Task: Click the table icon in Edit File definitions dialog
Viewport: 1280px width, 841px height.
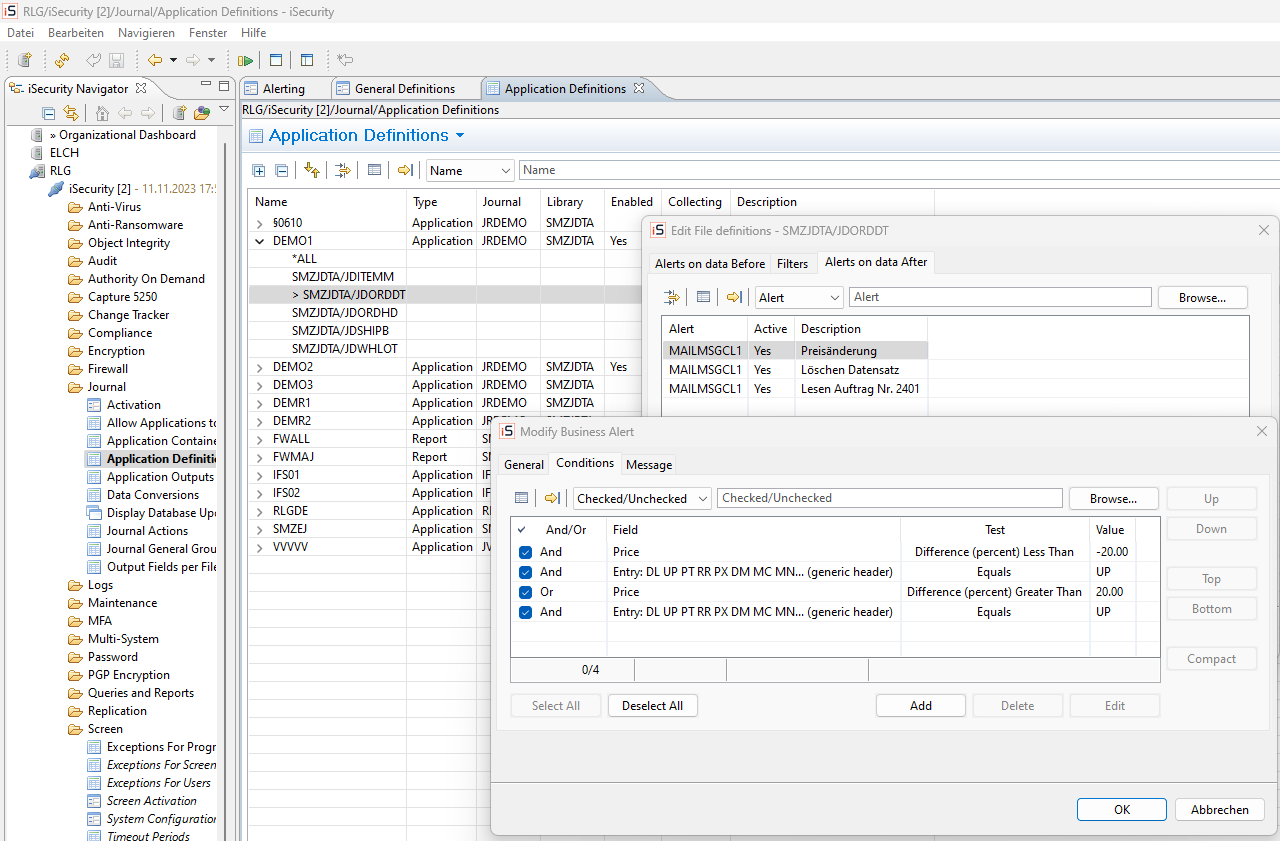Action: pos(703,297)
